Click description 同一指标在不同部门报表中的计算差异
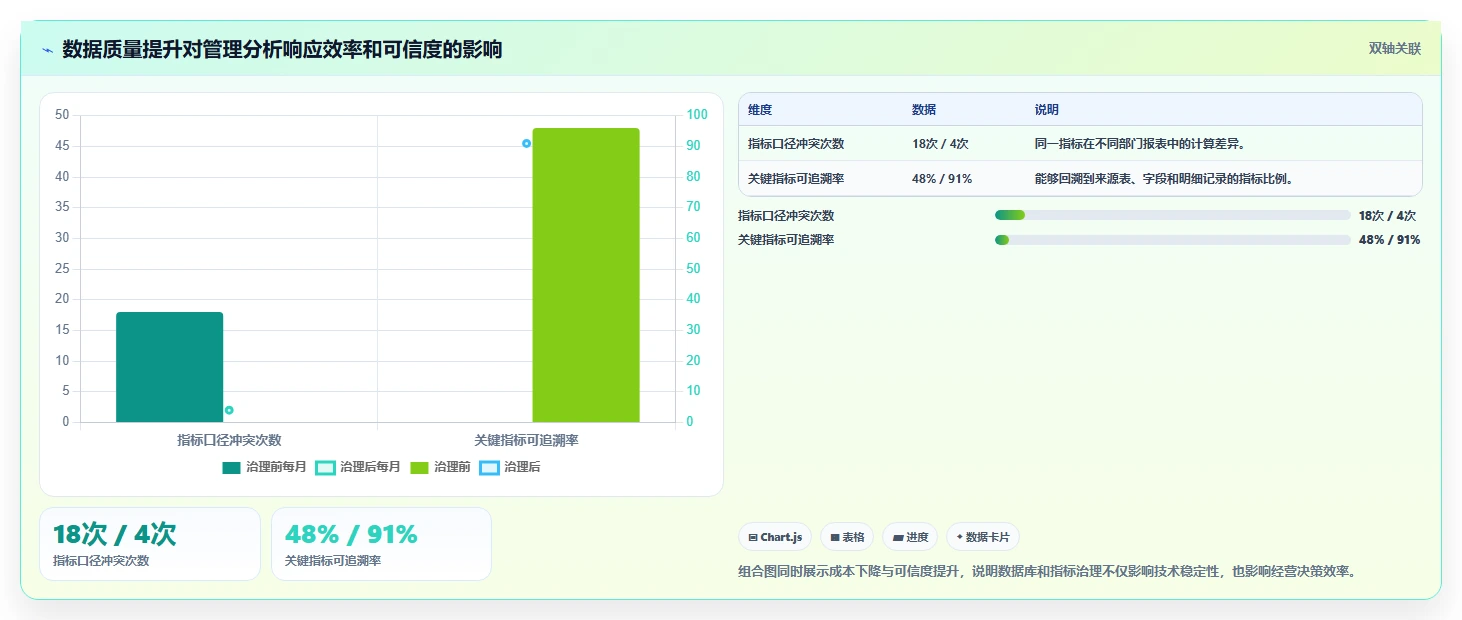Image resolution: width=1462 pixels, height=620 pixels. [x=1140, y=144]
